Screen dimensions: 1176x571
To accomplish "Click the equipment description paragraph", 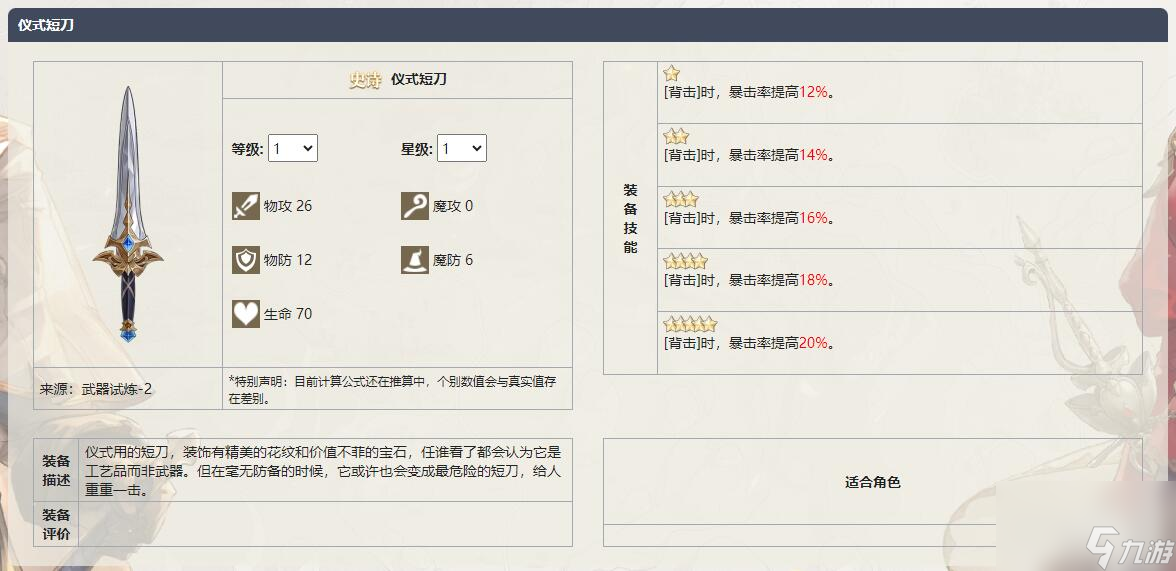I will click(323, 471).
